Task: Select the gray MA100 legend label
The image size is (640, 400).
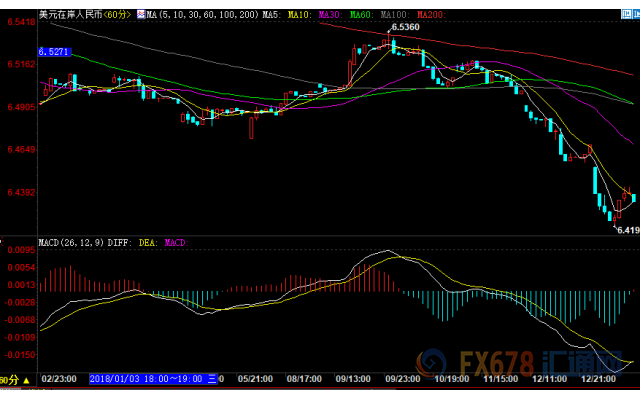Action: [395, 15]
